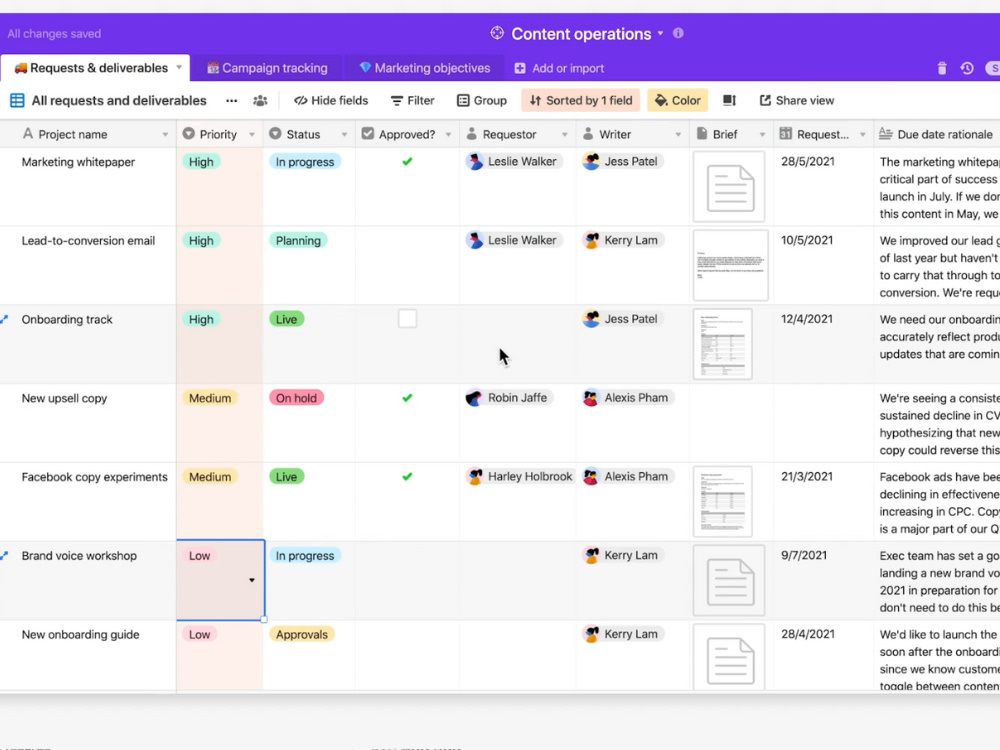Viewport: 1000px width, 750px height.
Task: Open the collaborators people icon
Action: point(260,101)
